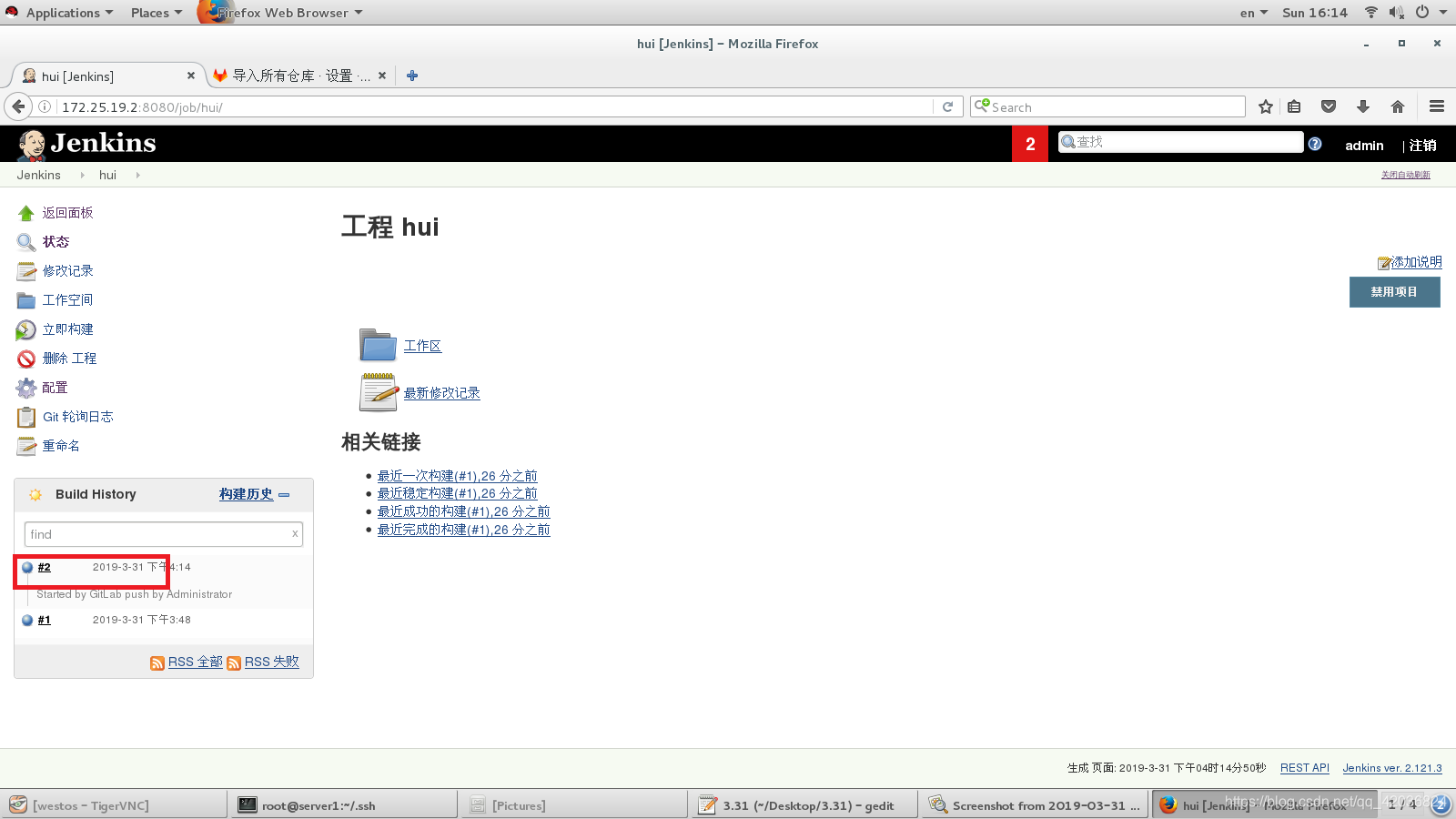1456x819 pixels.
Task: Click the folder icon for 工作空间
Action: click(25, 300)
